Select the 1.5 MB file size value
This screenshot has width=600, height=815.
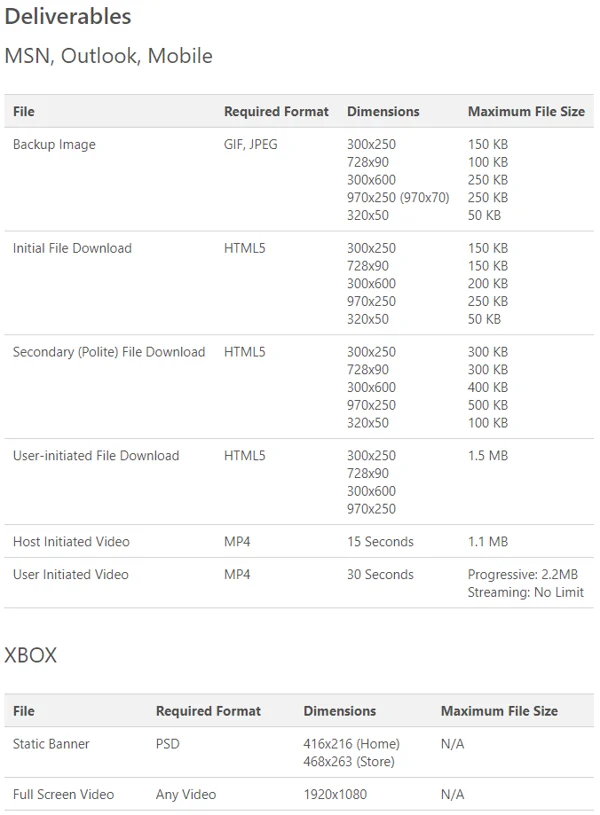click(x=488, y=456)
